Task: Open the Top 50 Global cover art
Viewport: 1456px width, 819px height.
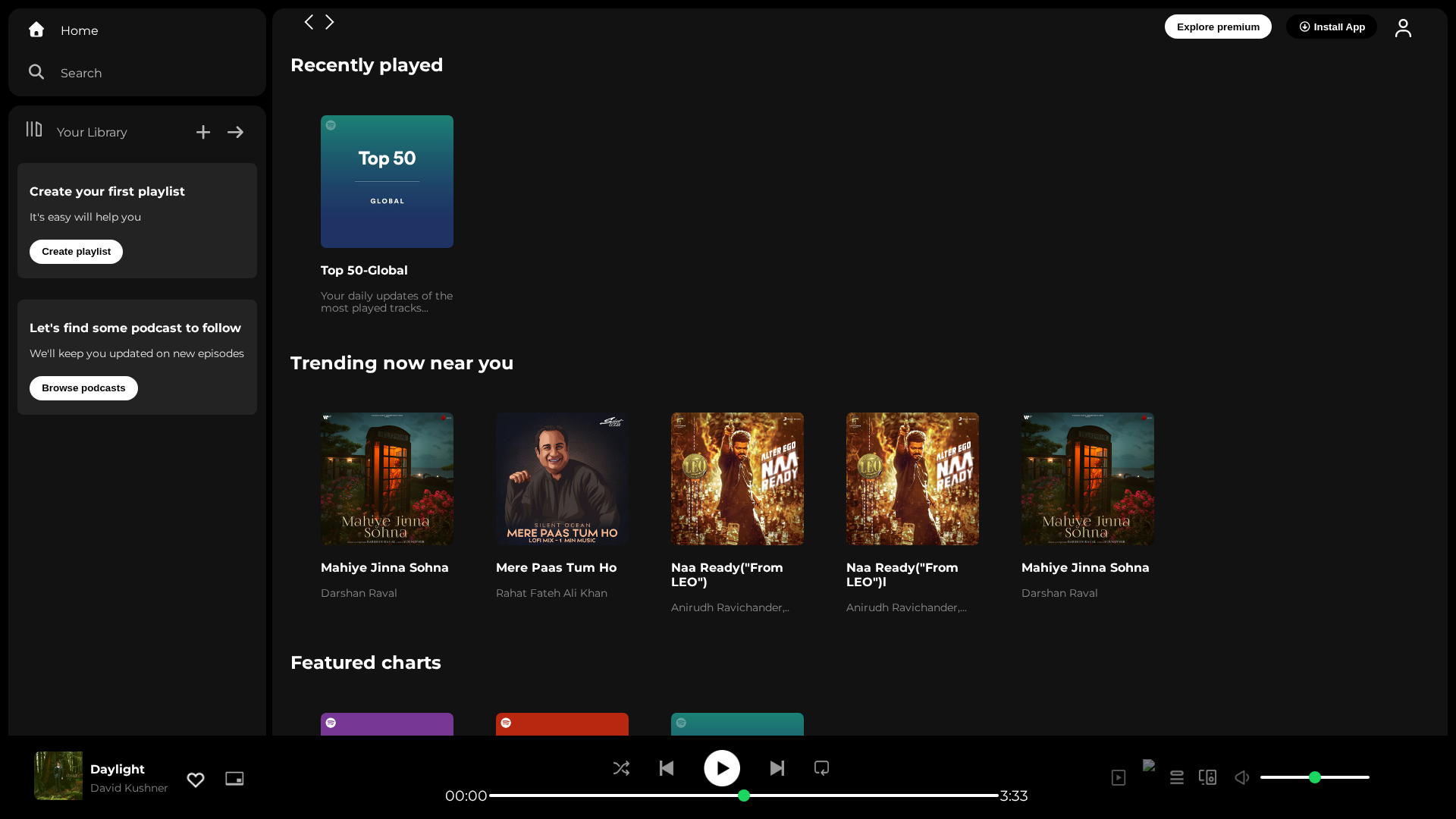Action: 387,181
